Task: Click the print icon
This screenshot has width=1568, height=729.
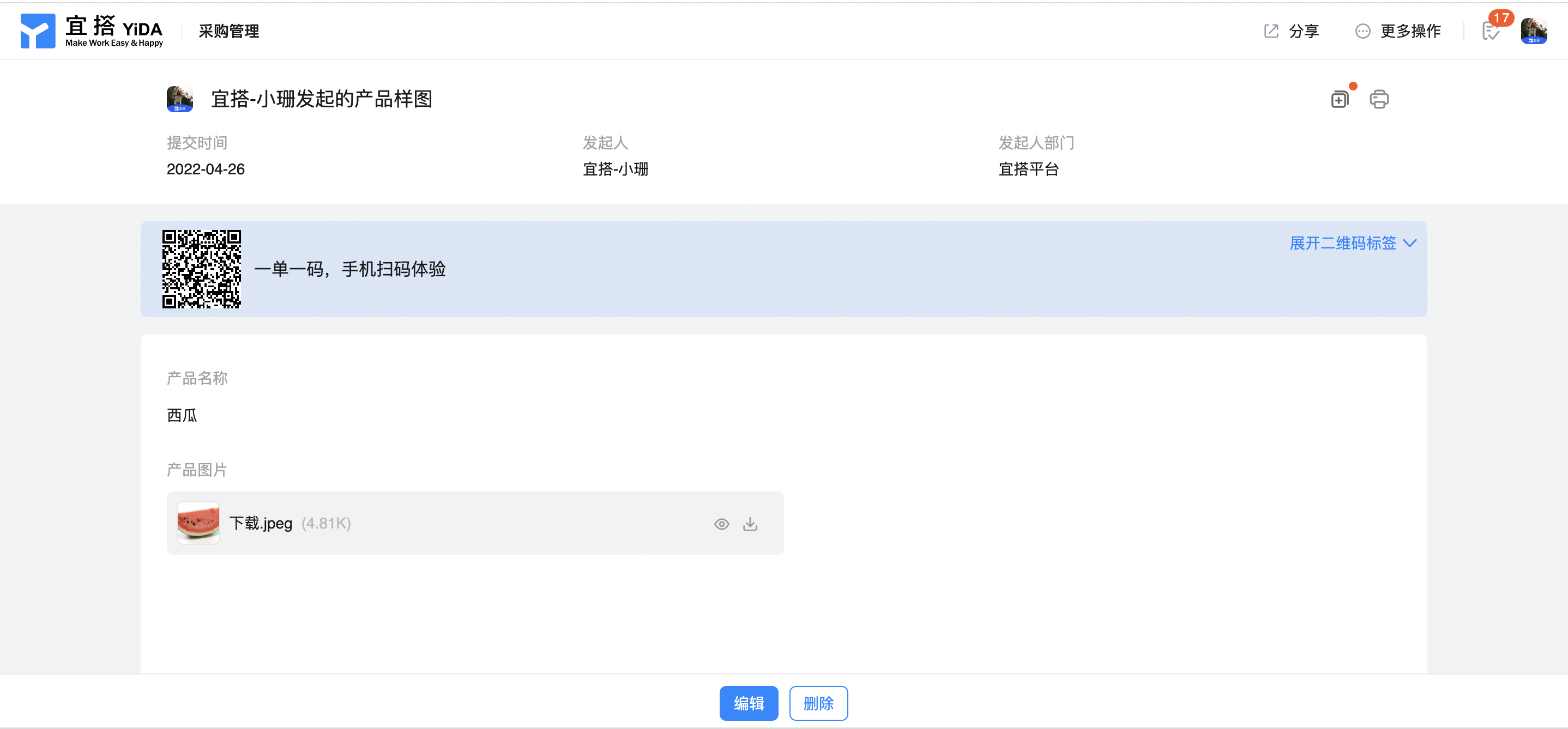Action: coord(1379,99)
